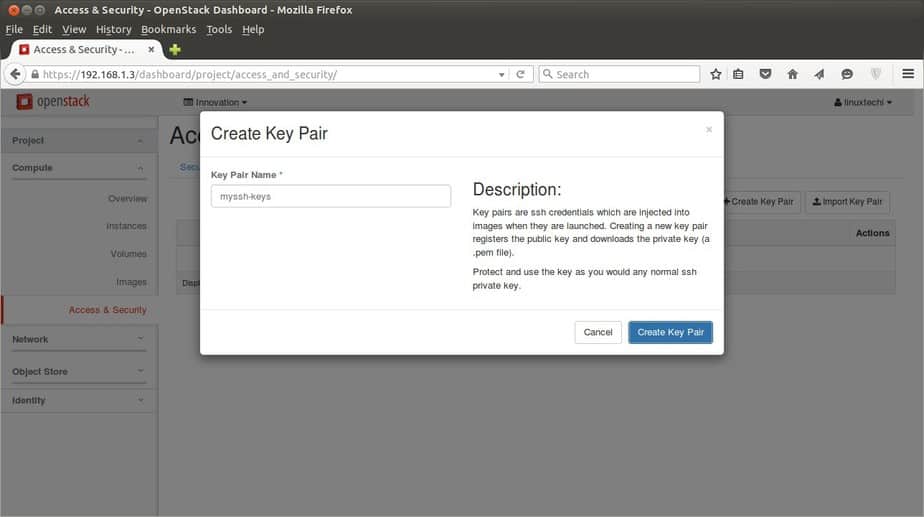Go to Volumes in the sidebar
This screenshot has height=517, width=924.
point(128,253)
